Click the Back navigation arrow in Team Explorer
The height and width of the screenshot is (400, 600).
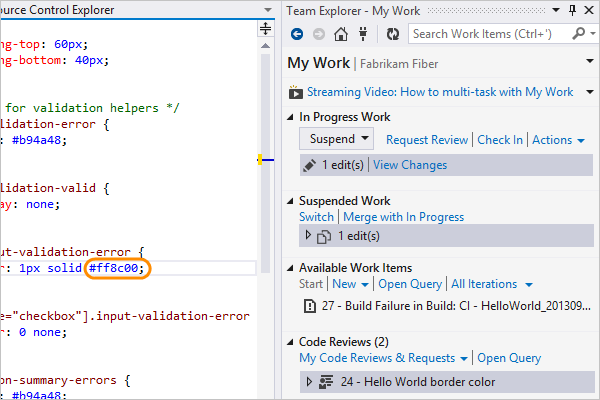[x=296, y=34]
